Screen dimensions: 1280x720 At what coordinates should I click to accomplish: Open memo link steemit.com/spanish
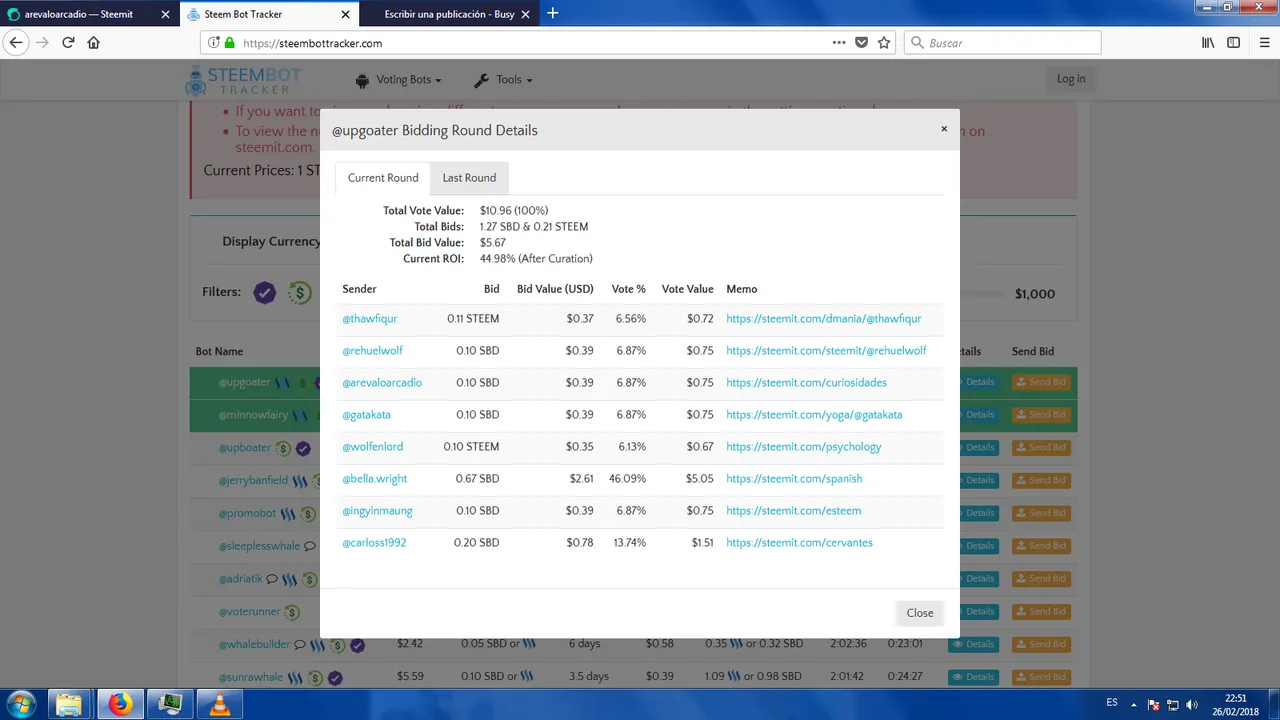tap(794, 479)
